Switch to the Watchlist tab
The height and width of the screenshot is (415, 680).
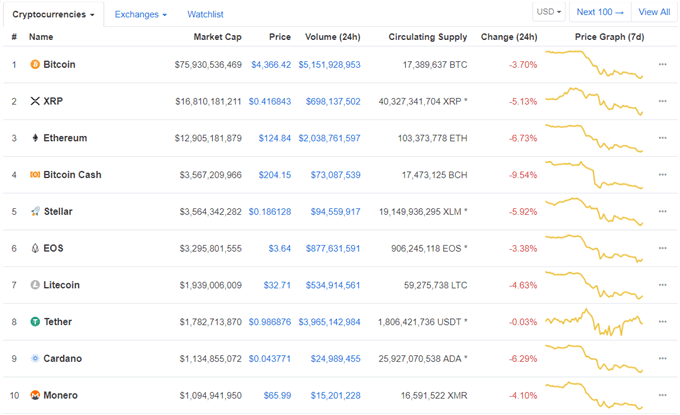pyautogui.click(x=205, y=14)
